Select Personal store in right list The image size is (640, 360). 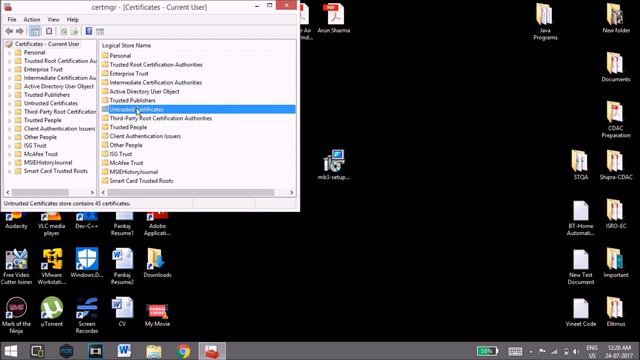pos(120,56)
